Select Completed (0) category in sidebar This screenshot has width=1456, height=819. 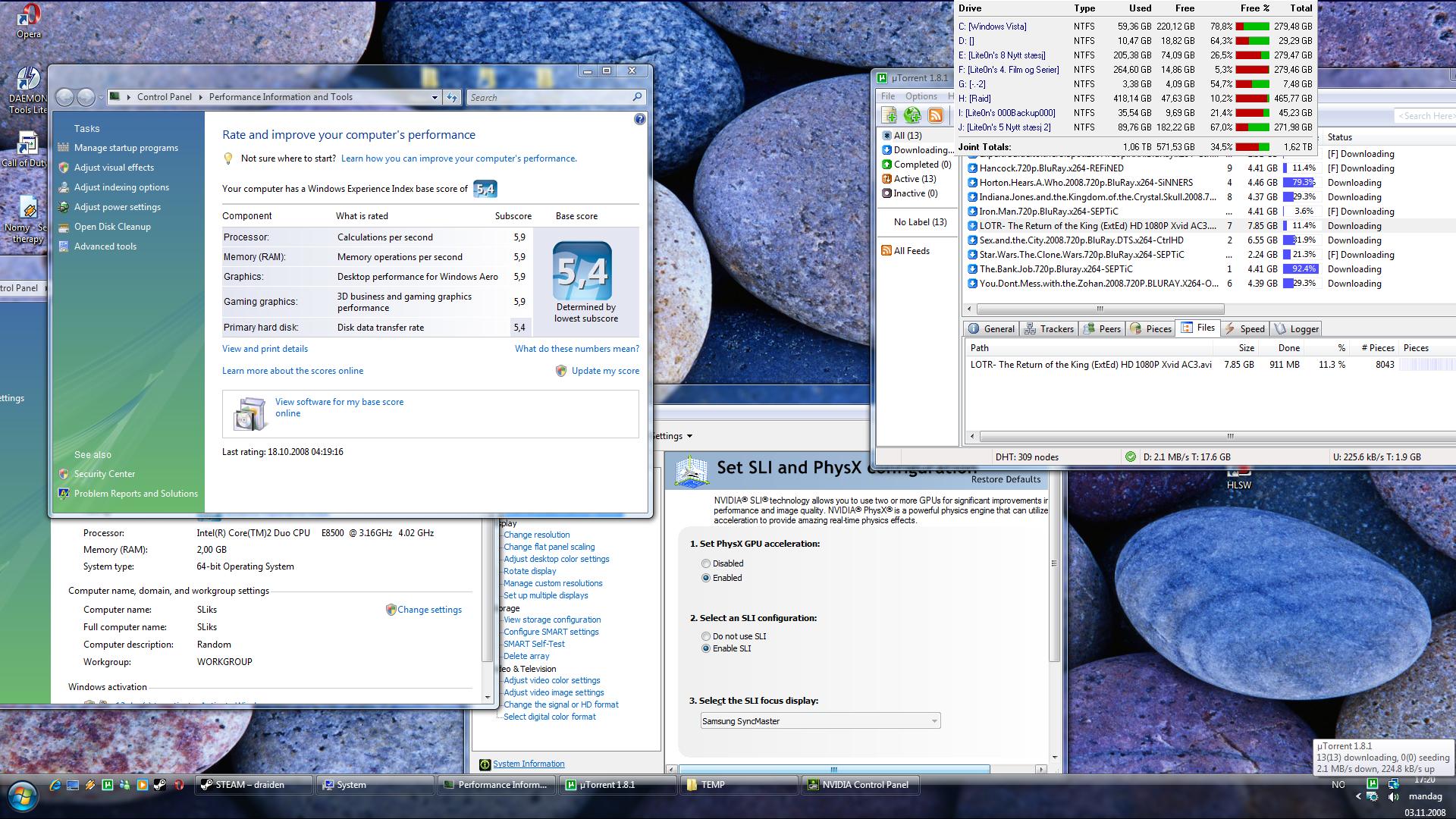[916, 164]
